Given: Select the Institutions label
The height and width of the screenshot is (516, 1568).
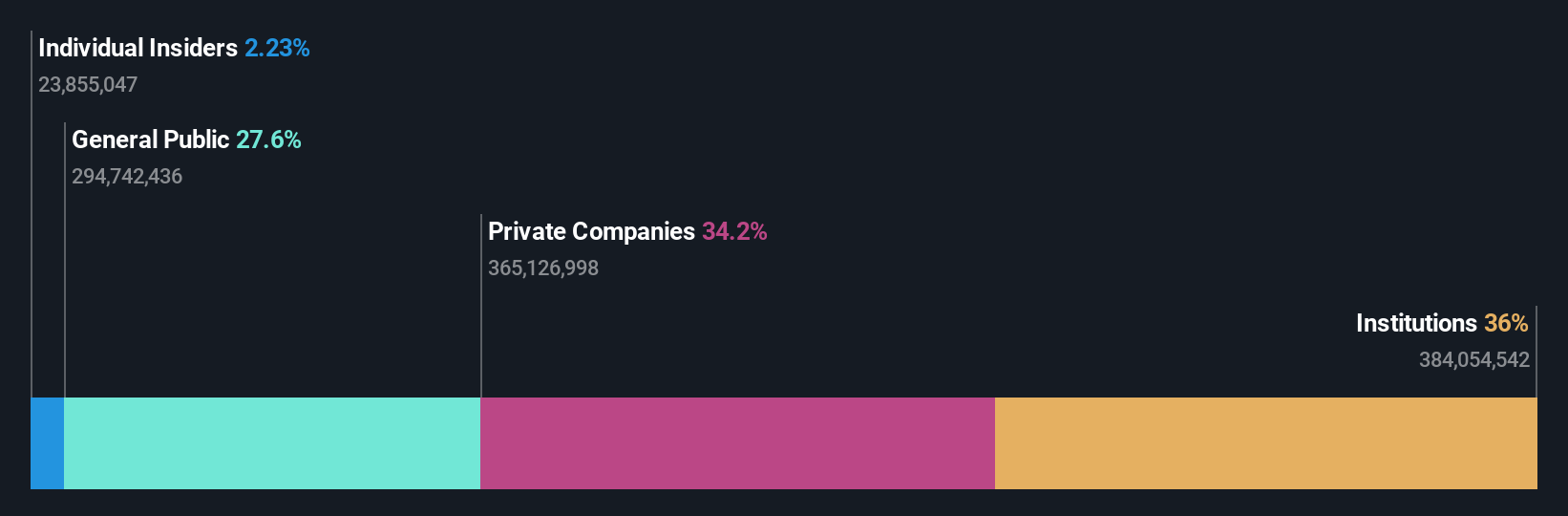Looking at the screenshot, I should pos(1416,323).
